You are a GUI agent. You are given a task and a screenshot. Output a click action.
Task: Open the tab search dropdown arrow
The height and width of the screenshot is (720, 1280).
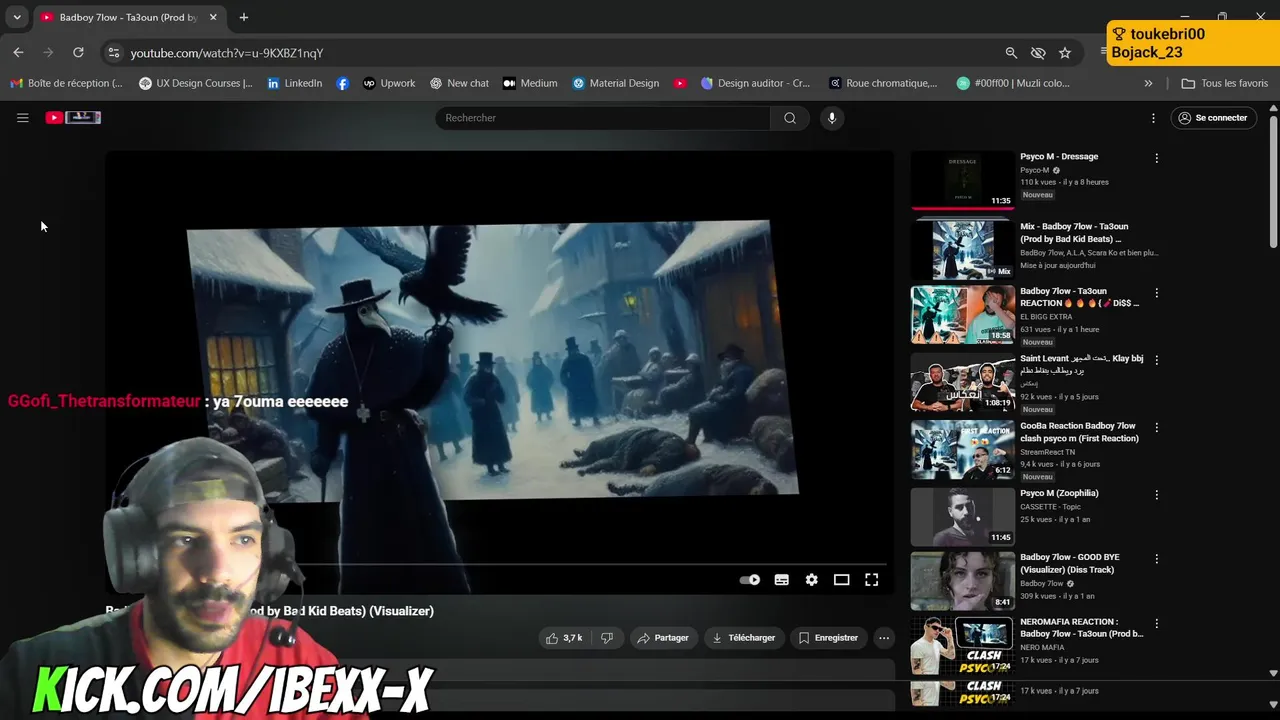click(x=17, y=17)
